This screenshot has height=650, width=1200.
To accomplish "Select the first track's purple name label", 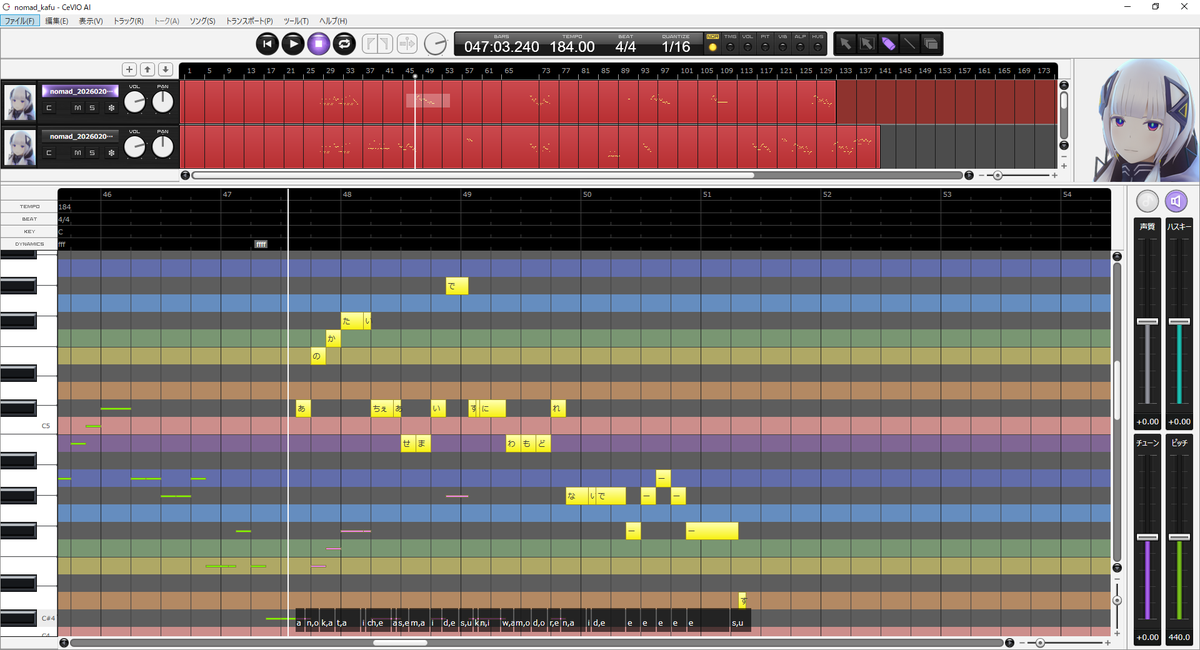I will [80, 91].
